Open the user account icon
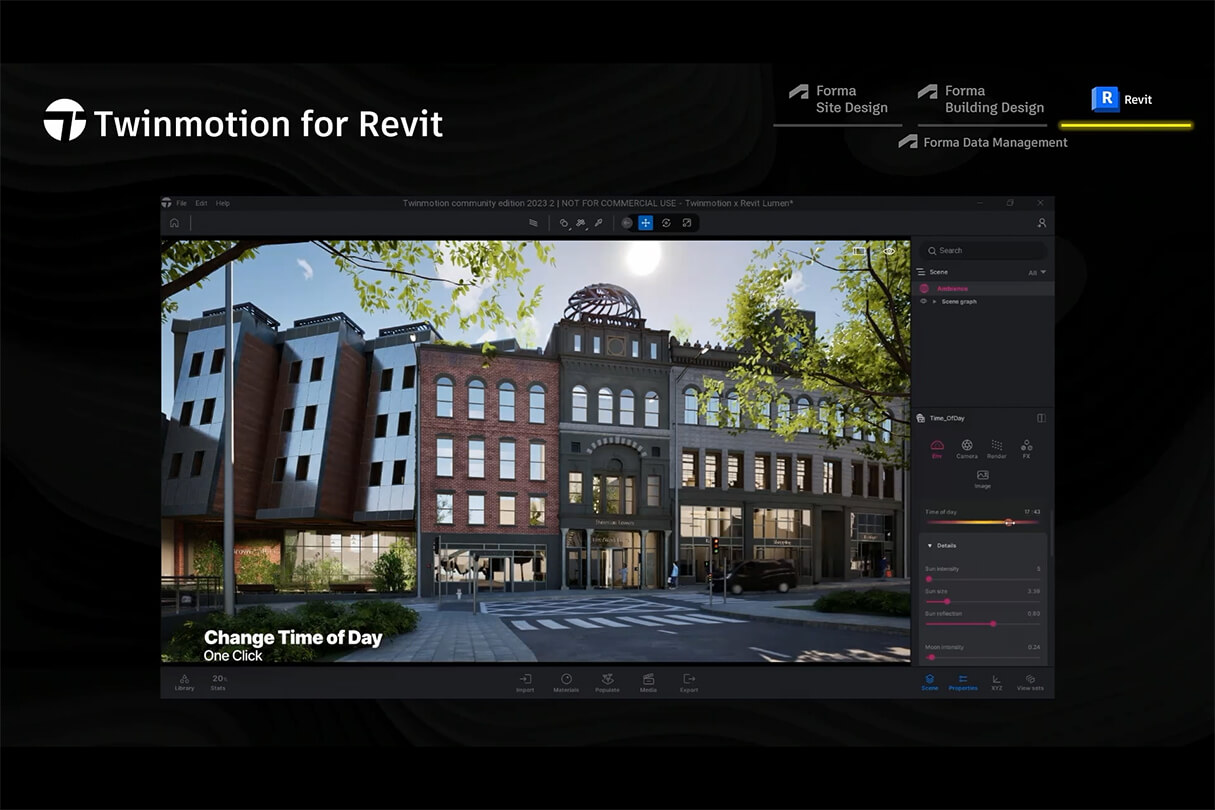1215x810 pixels. [1041, 223]
